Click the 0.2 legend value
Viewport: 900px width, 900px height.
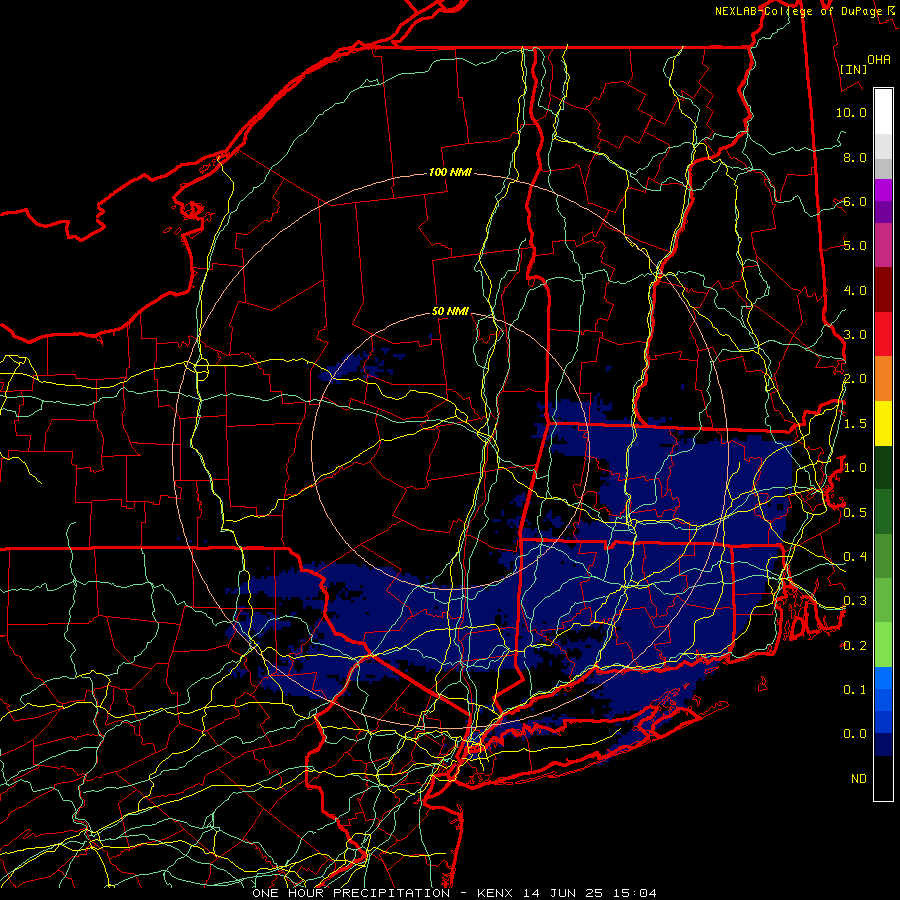pos(855,646)
